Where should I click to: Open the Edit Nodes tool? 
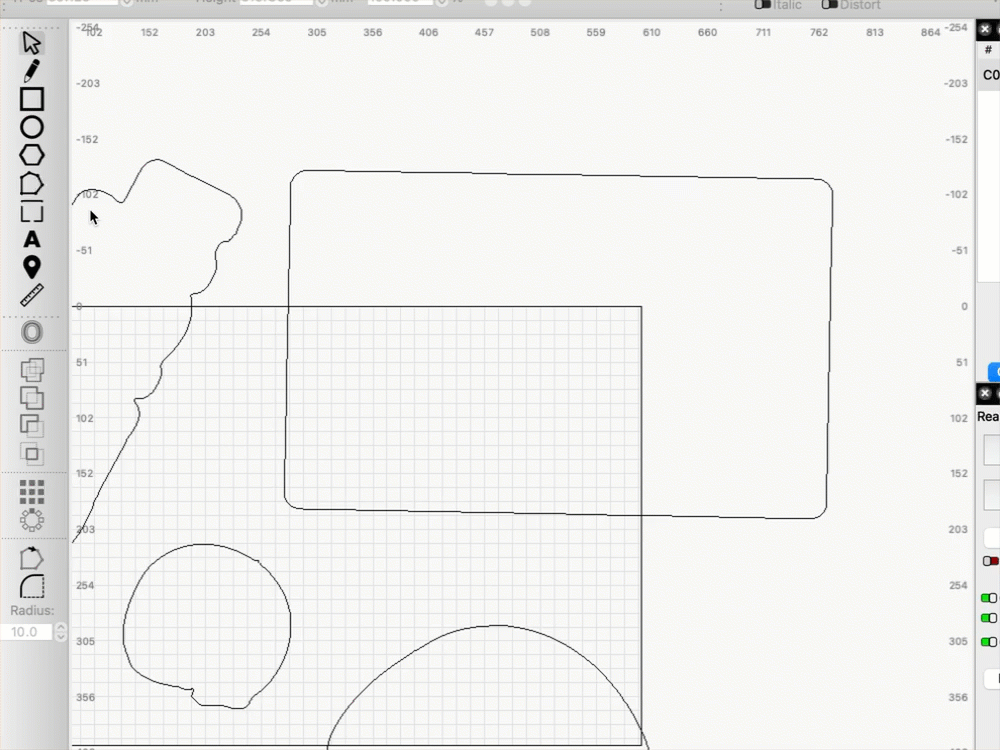(x=31, y=184)
